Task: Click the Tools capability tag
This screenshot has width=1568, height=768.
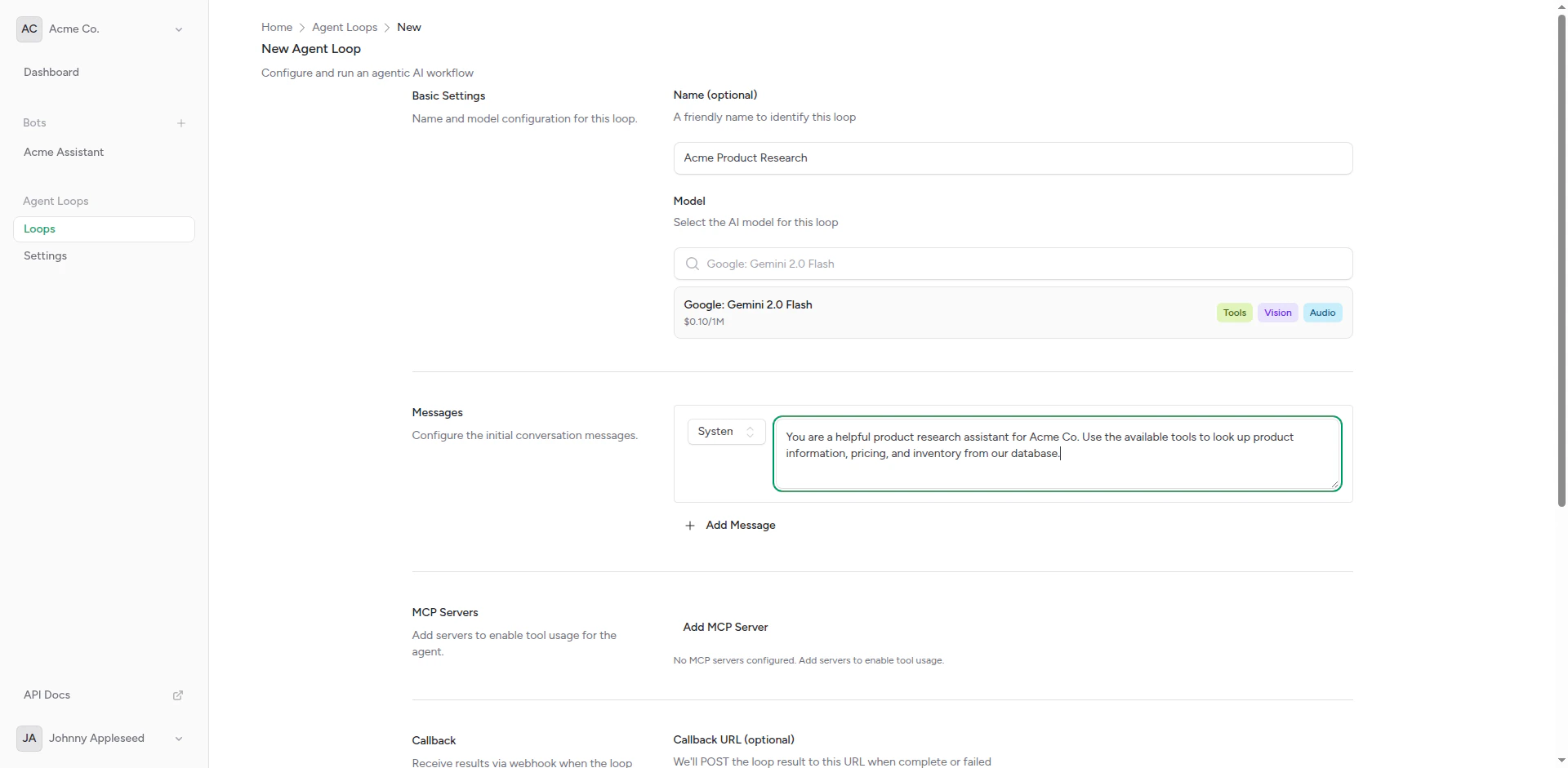Action: (x=1234, y=313)
